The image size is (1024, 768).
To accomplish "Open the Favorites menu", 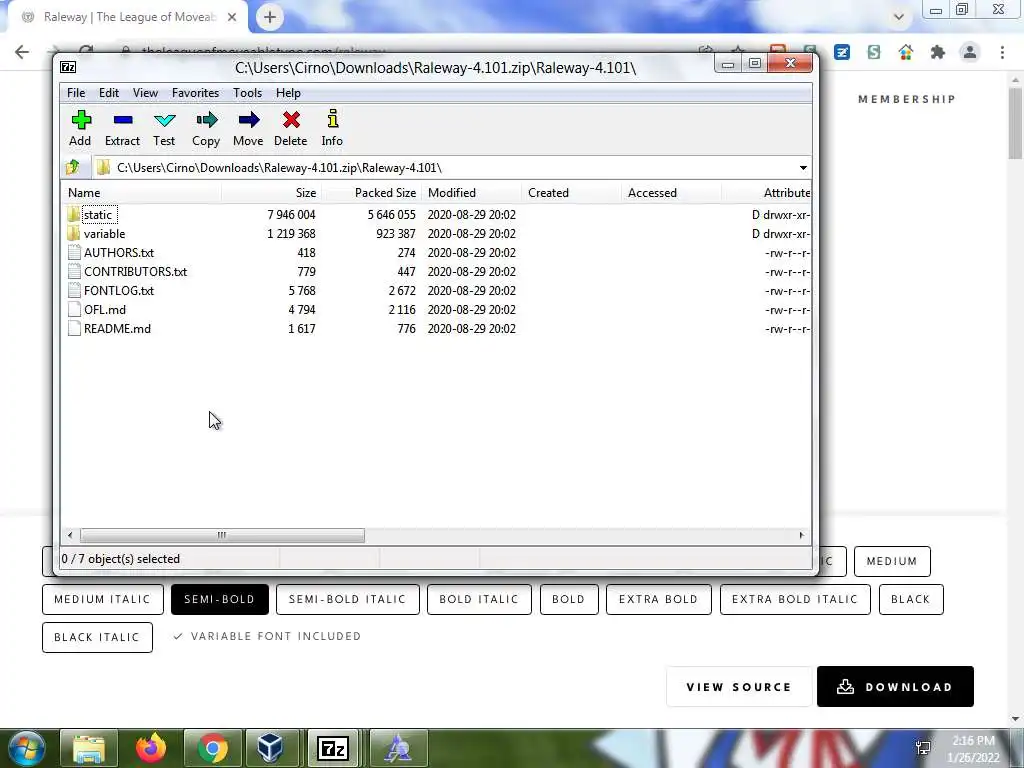I will [x=195, y=93].
